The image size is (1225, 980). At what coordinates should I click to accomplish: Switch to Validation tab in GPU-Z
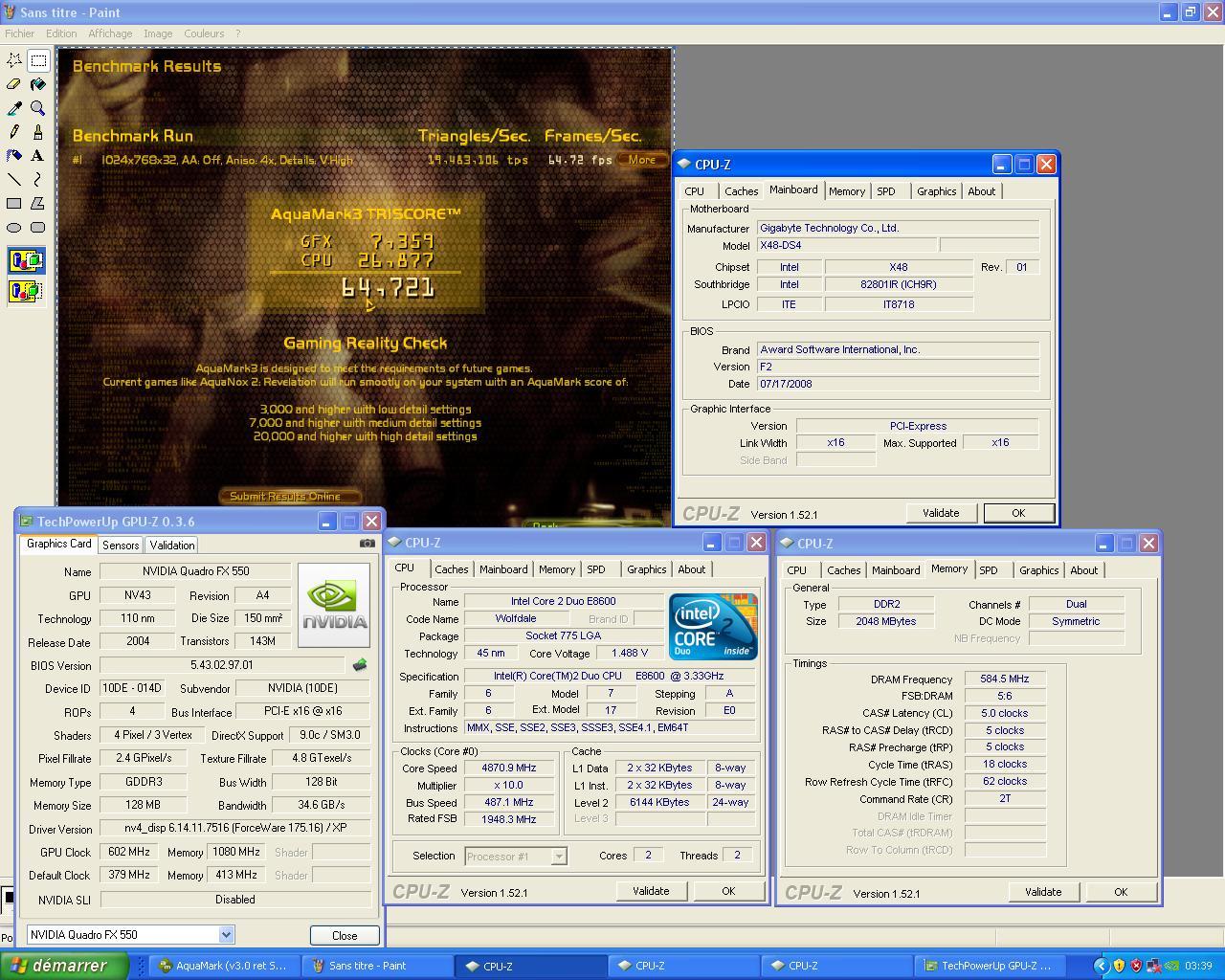click(172, 545)
